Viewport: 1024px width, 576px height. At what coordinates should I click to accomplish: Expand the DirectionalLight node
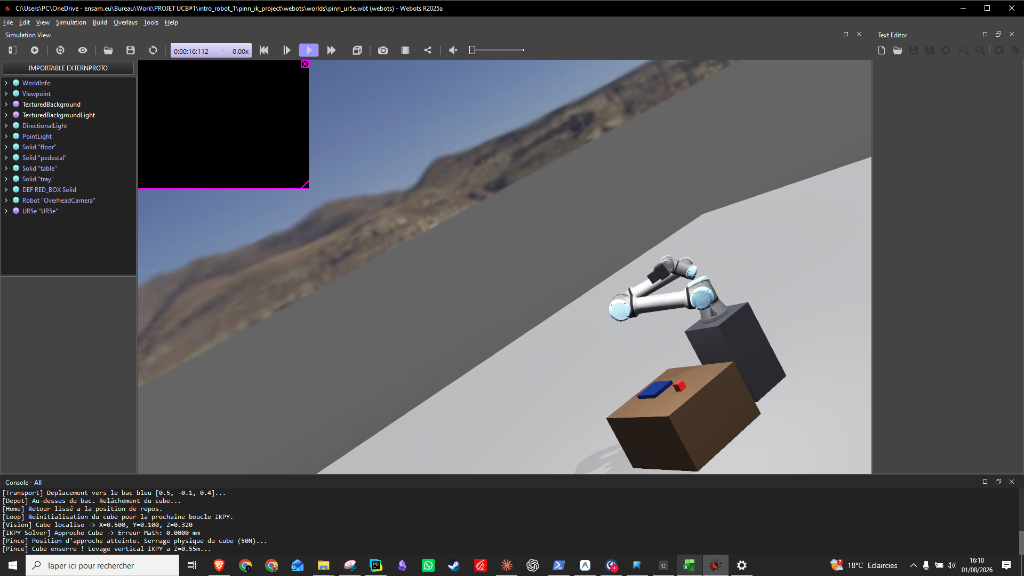coord(7,125)
